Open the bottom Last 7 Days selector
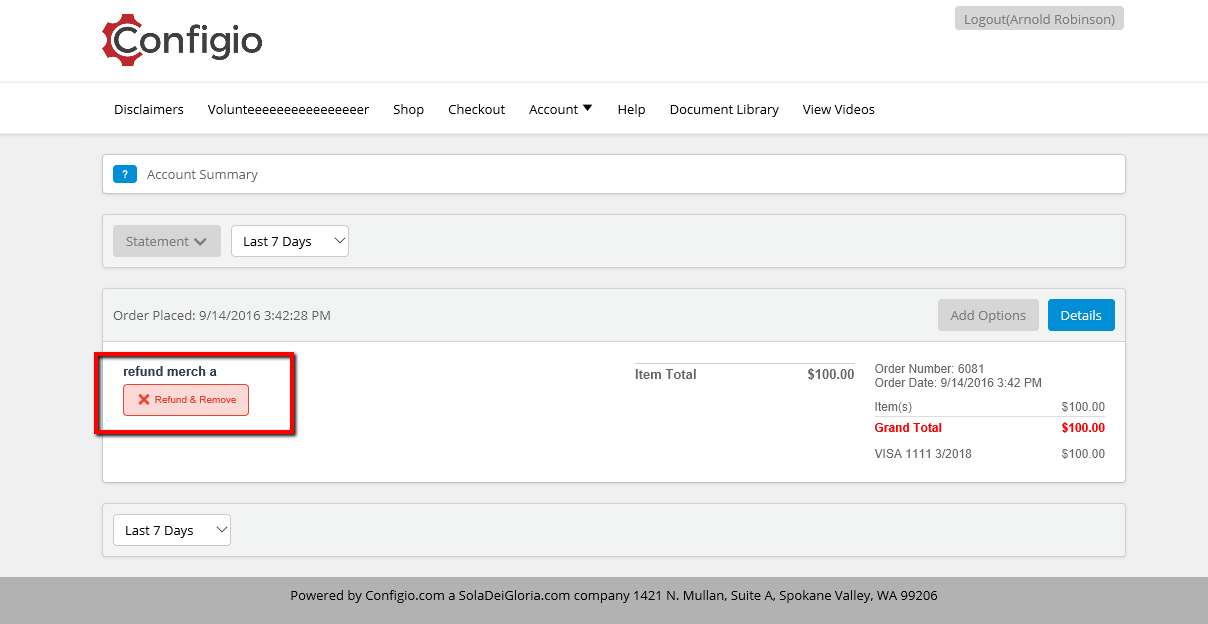Screen dimensions: 1208x624 tap(172, 530)
